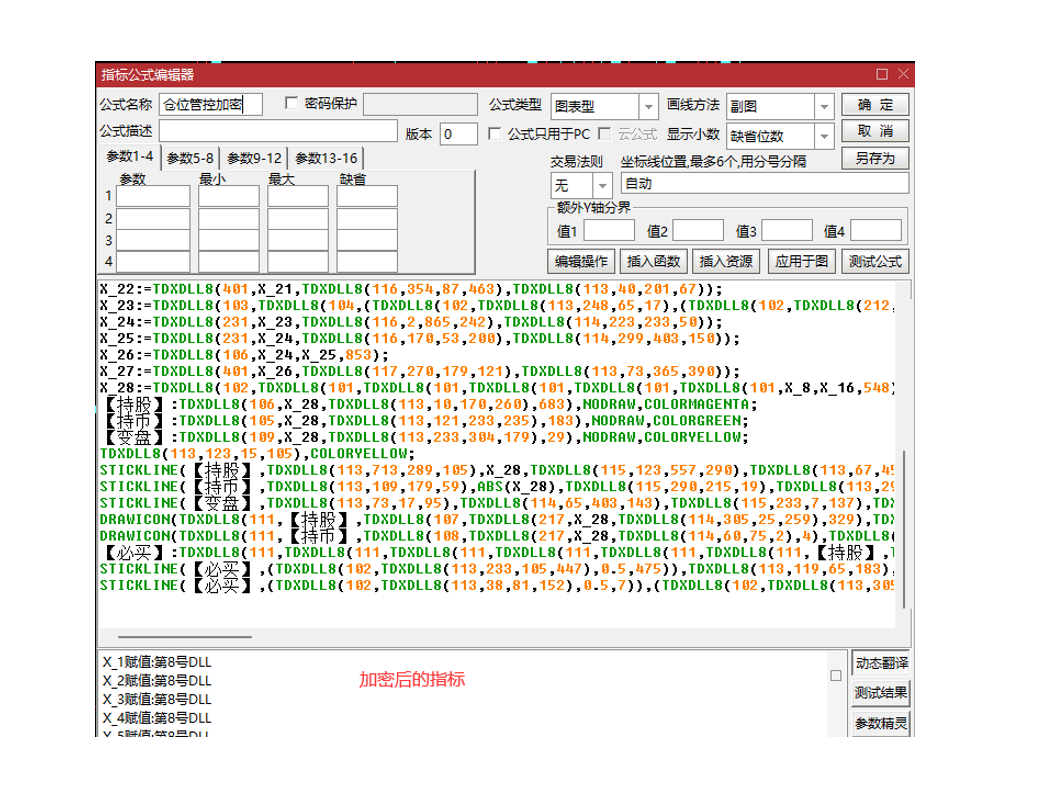Click the 另存为 button
This screenshot has height=786, width=1052.
pyautogui.click(x=875, y=158)
